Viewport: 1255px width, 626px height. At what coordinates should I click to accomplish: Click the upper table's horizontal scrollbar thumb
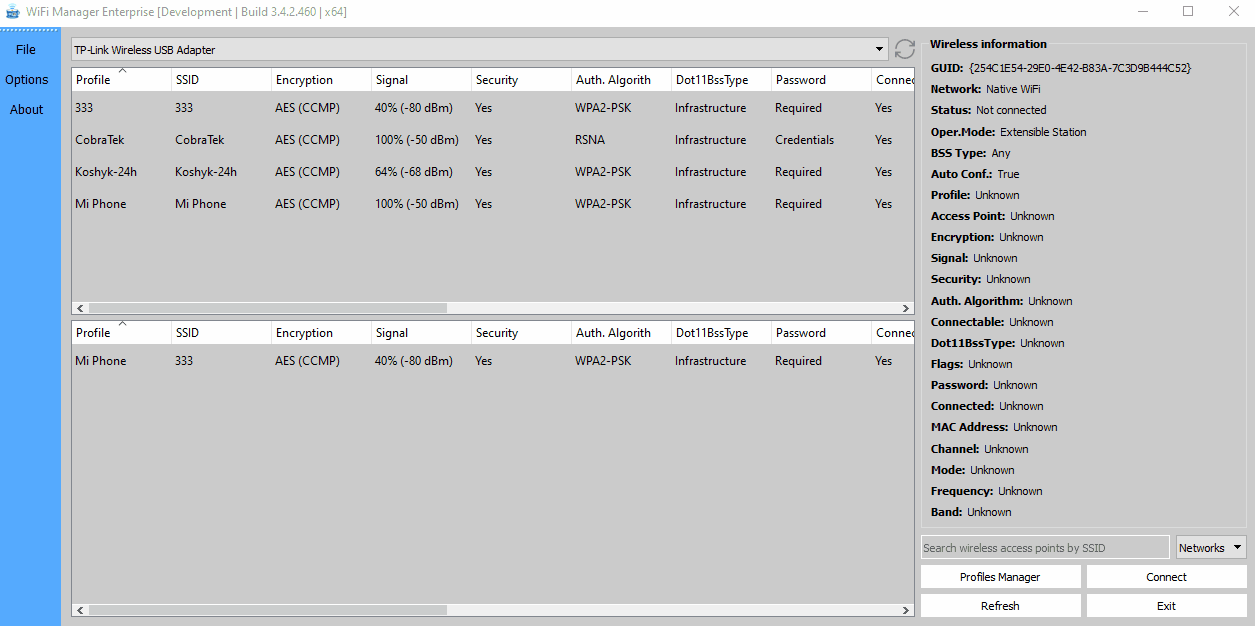(x=268, y=308)
